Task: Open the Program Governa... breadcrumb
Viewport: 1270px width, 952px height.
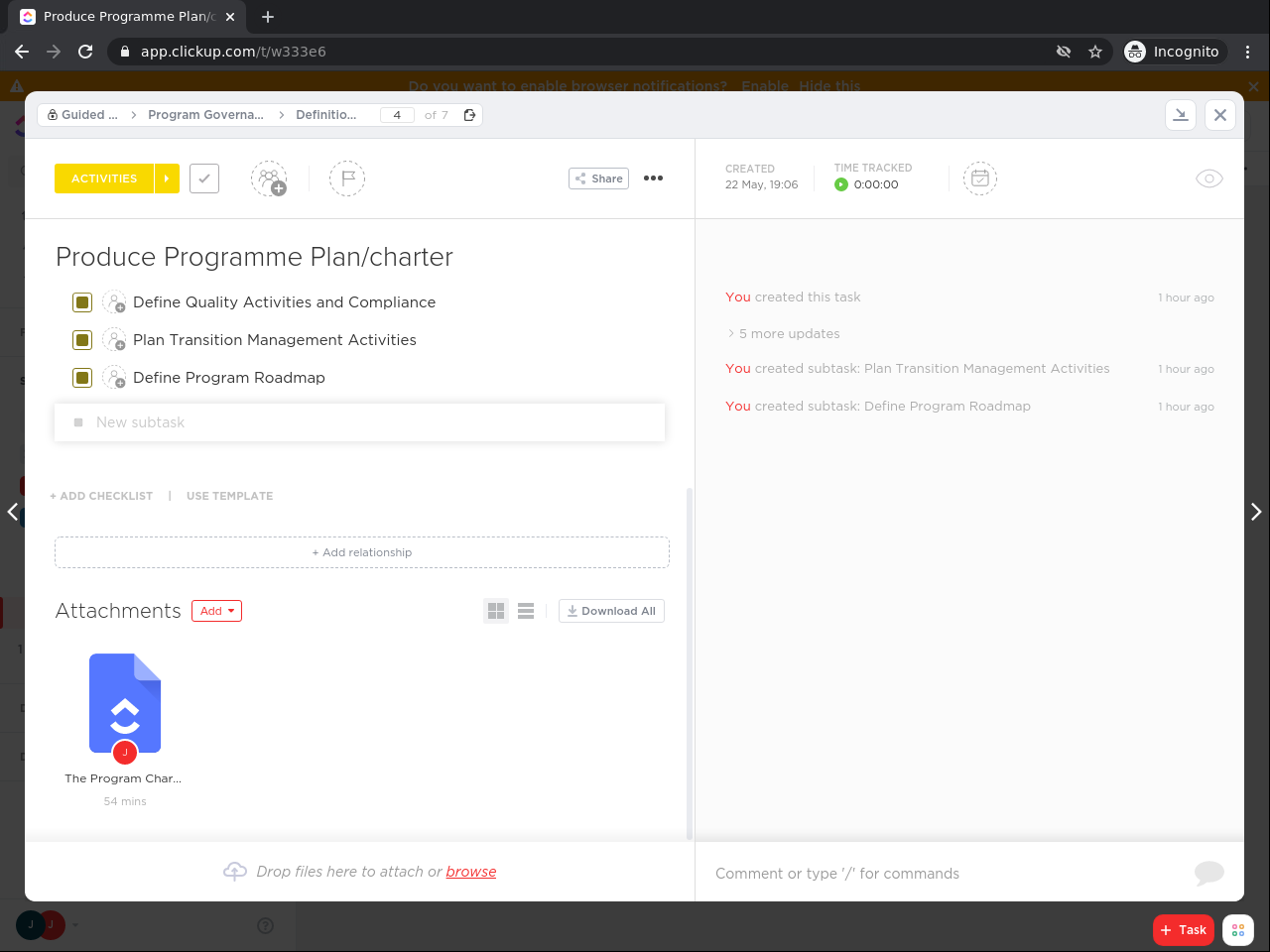Action: pyautogui.click(x=205, y=115)
